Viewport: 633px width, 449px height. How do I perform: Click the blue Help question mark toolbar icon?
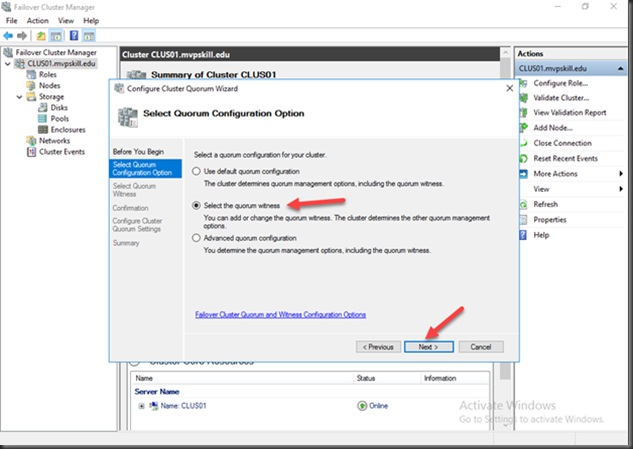coord(74,36)
